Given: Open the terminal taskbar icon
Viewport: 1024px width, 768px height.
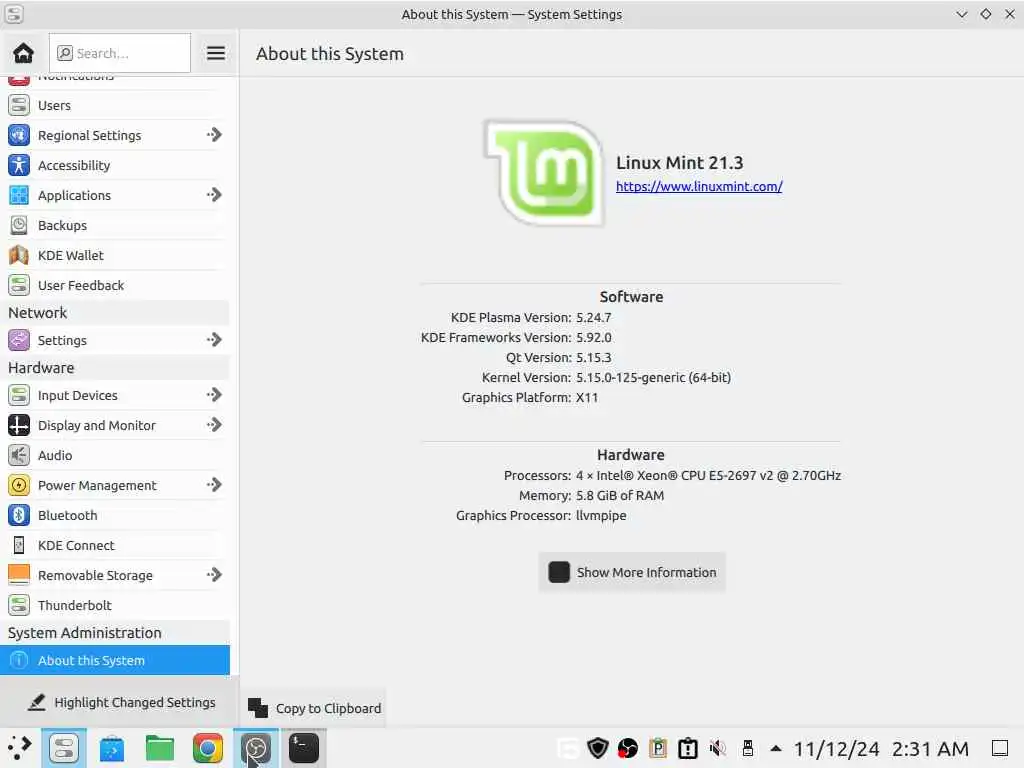Looking at the screenshot, I should pos(304,748).
